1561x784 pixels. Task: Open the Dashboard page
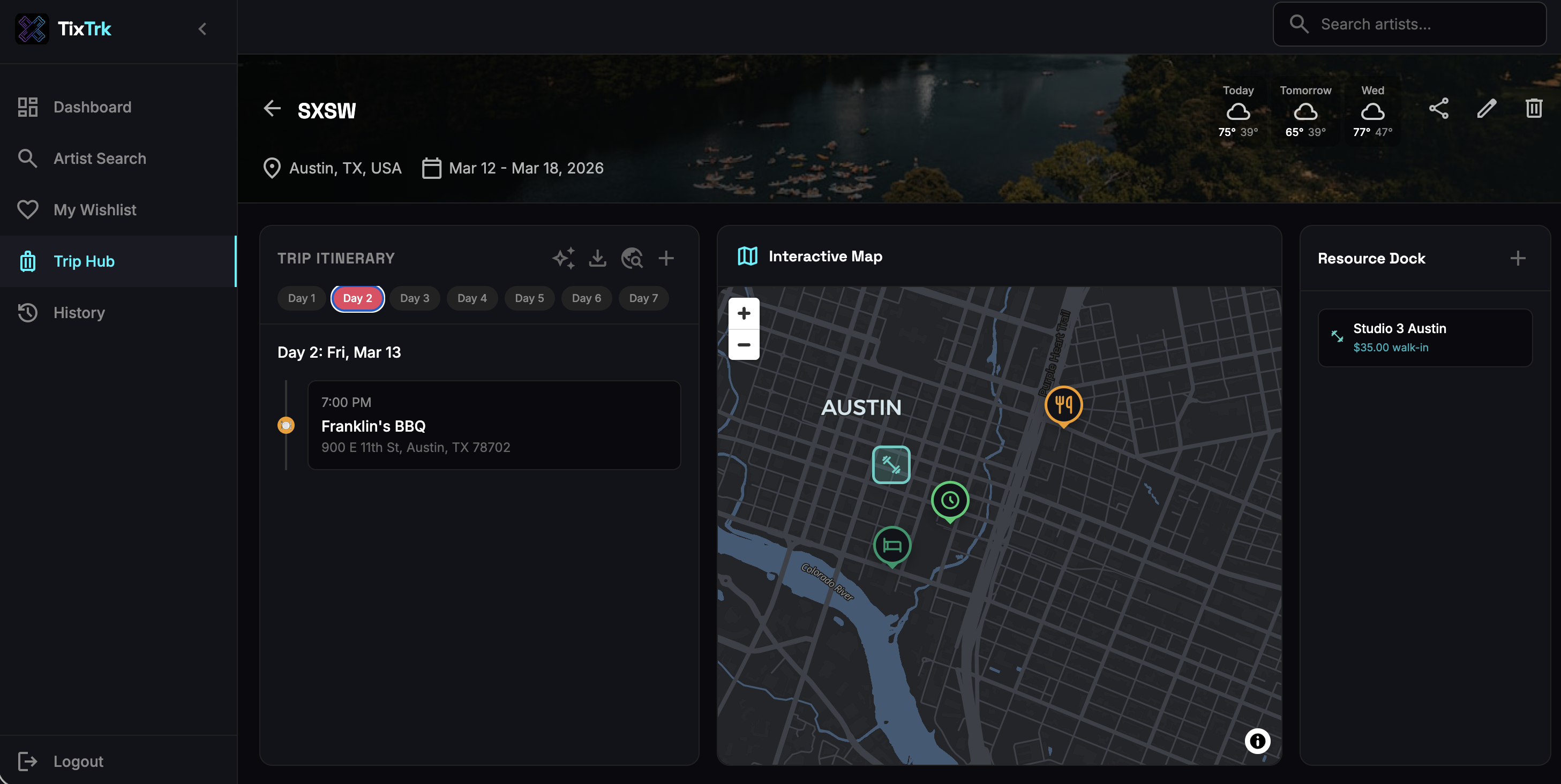tap(118, 107)
